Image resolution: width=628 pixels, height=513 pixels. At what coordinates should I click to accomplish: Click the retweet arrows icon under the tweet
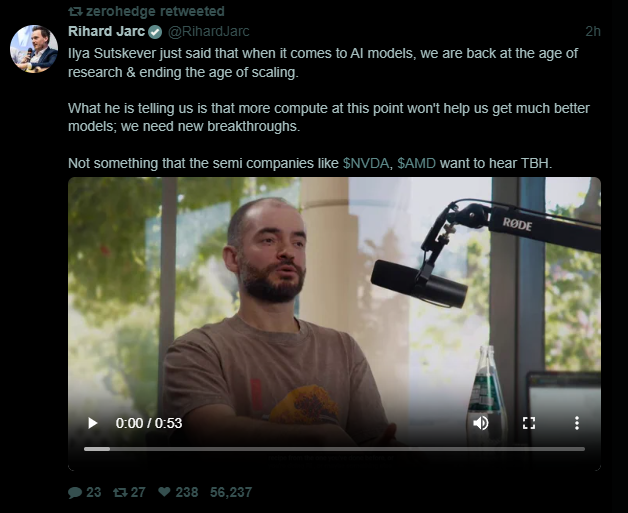[x=120, y=492]
